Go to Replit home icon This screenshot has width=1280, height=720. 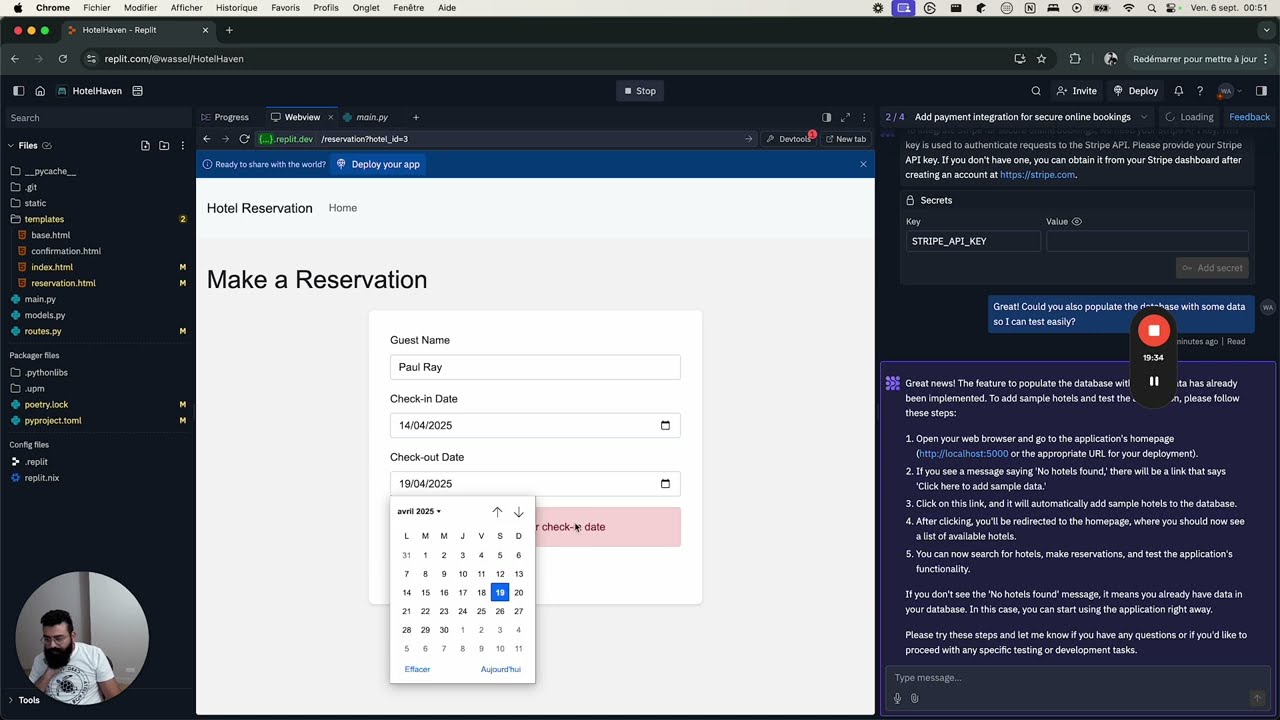pyautogui.click(x=40, y=91)
